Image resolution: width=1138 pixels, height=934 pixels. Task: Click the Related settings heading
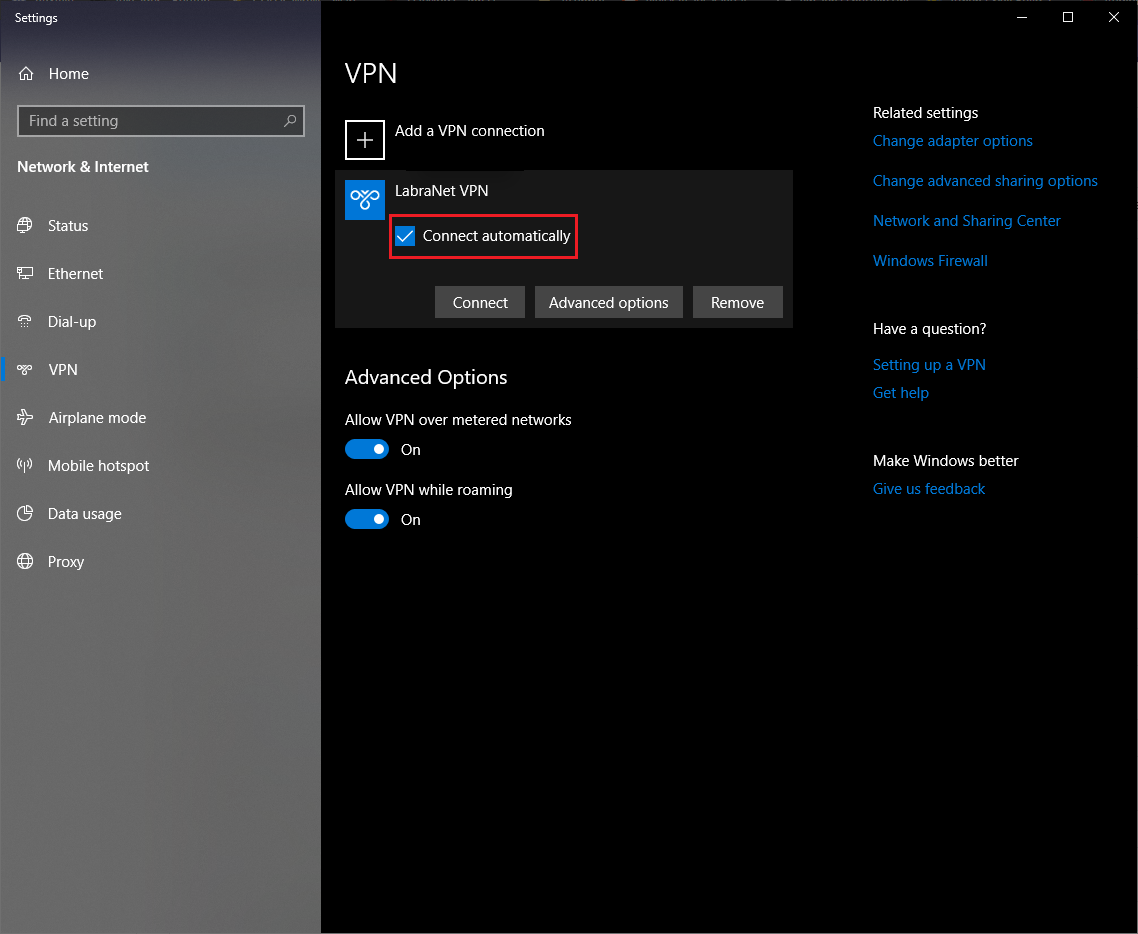(x=925, y=112)
